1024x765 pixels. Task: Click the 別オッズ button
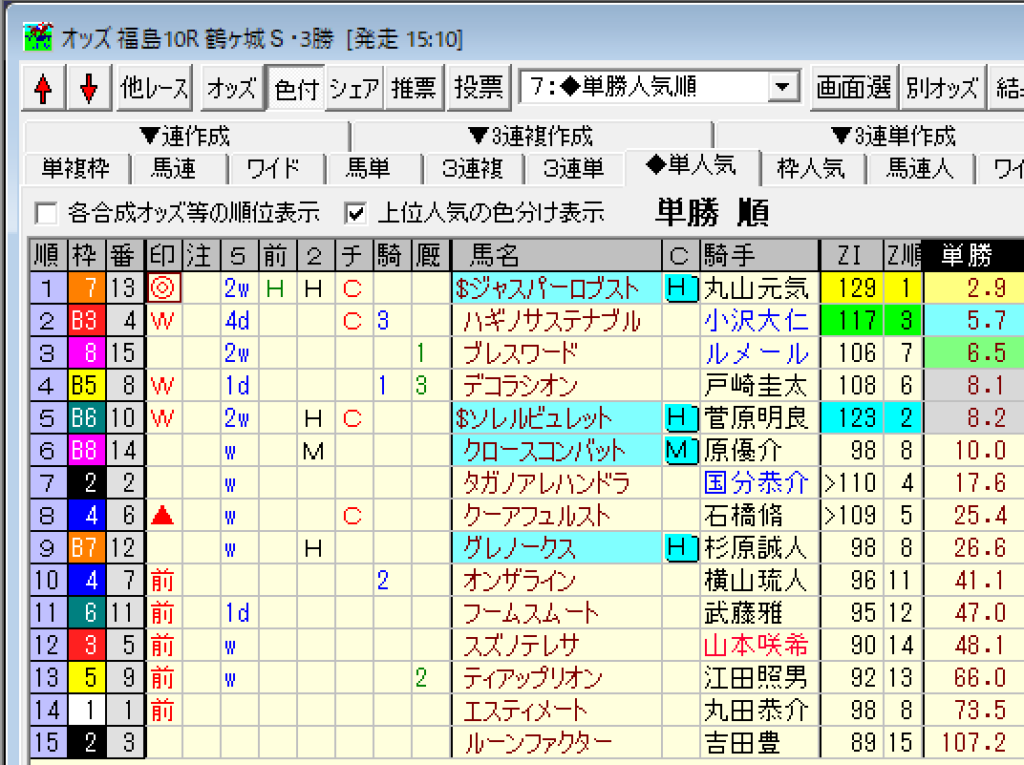[942, 88]
